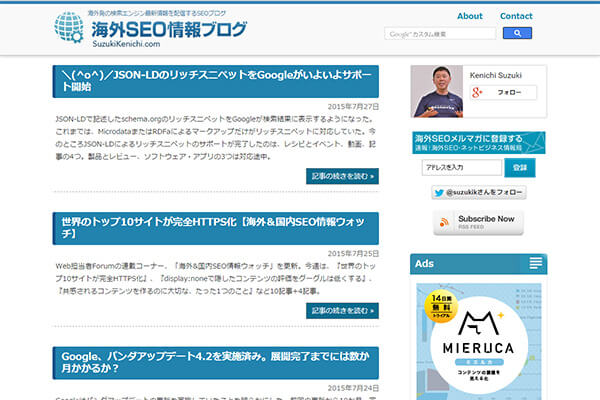
Task: Click the Kenichi Suzuki name text
Action: coord(496,75)
